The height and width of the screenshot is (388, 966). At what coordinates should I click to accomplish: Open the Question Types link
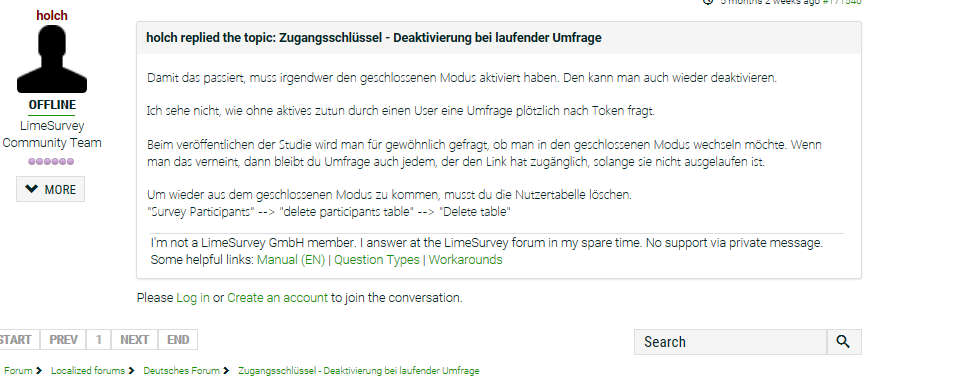376,260
